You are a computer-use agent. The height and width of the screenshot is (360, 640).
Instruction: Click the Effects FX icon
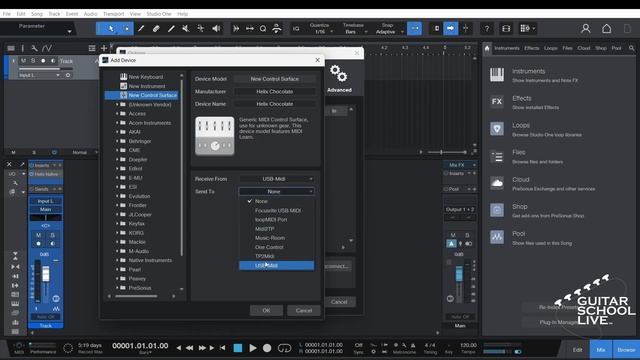[497, 102]
